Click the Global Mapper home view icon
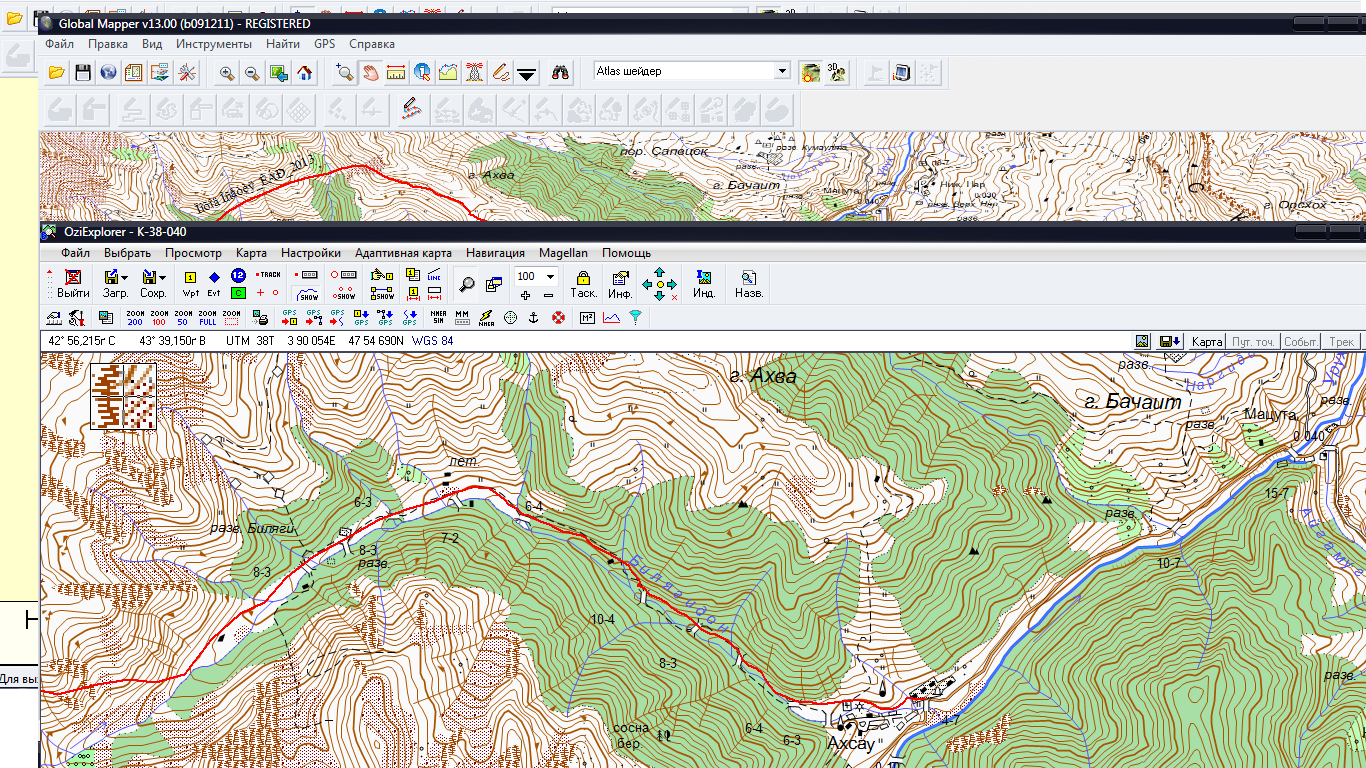1366x768 pixels. click(x=305, y=73)
